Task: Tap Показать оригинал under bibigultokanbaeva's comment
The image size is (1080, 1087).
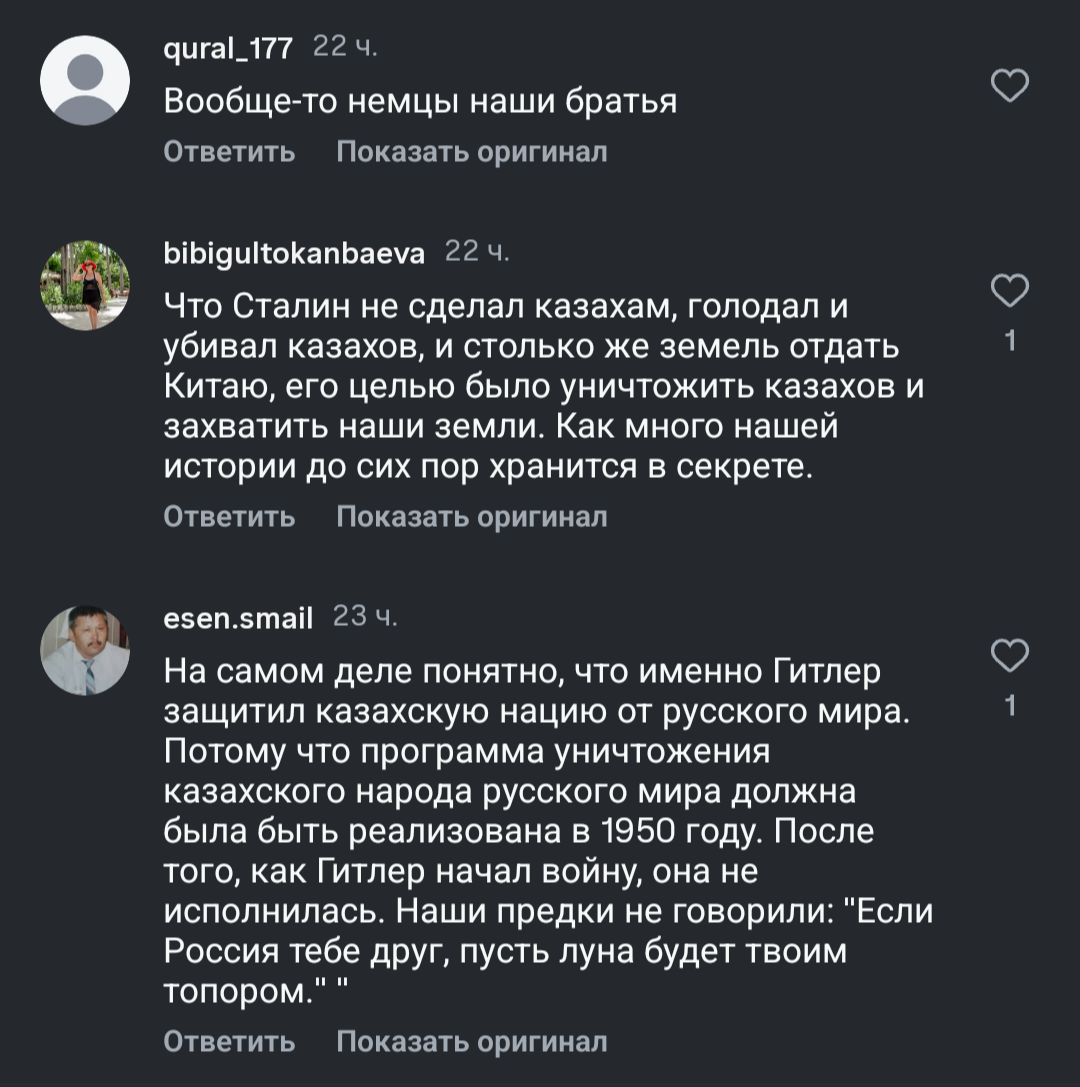Action: coord(471,517)
